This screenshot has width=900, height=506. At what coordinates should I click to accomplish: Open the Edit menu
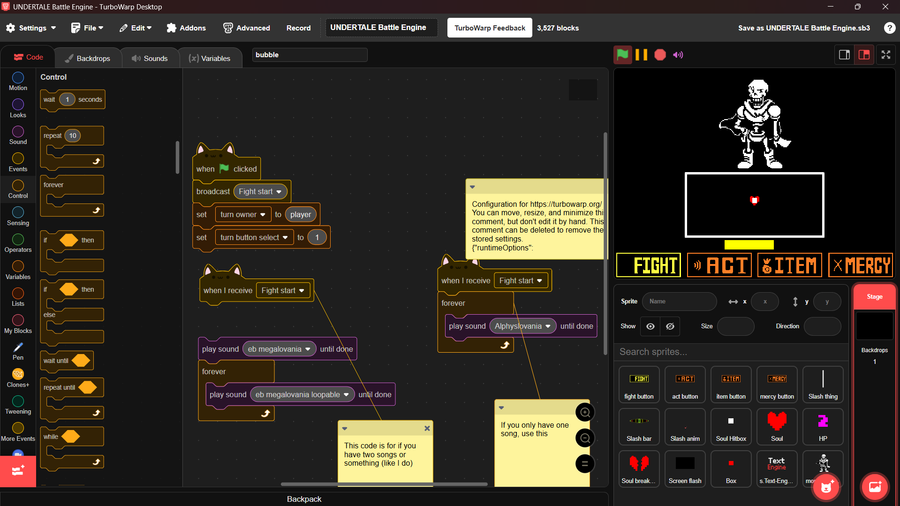(x=135, y=28)
